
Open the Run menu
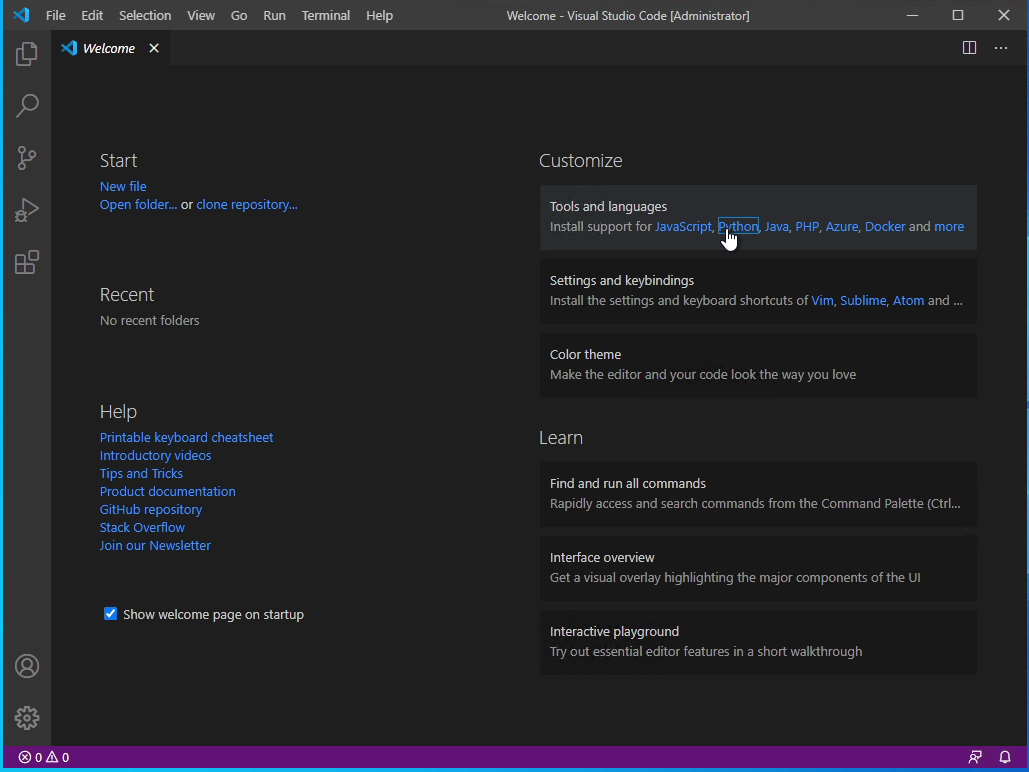click(x=274, y=15)
